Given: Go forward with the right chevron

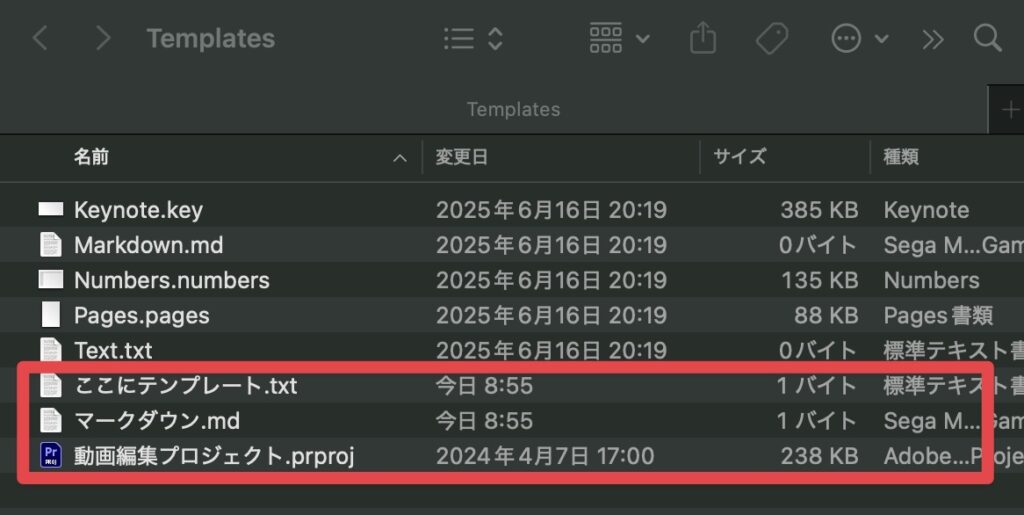Looking at the screenshot, I should (x=103, y=39).
